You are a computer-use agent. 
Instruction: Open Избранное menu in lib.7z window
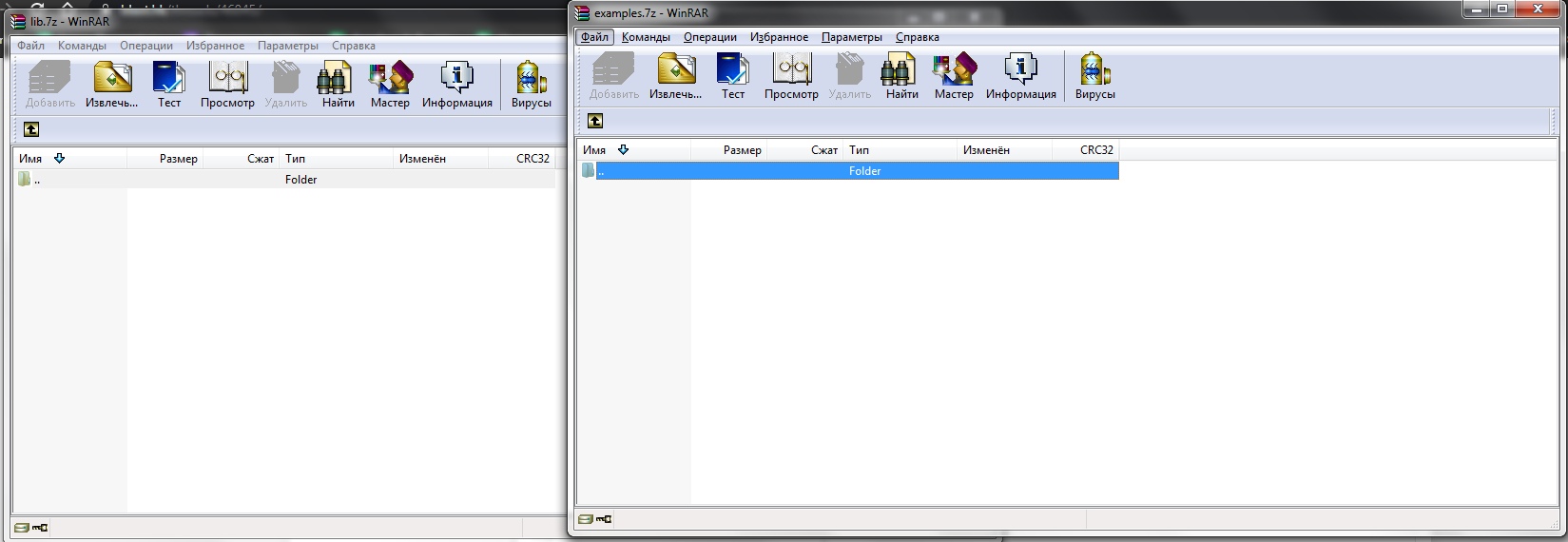(x=215, y=46)
